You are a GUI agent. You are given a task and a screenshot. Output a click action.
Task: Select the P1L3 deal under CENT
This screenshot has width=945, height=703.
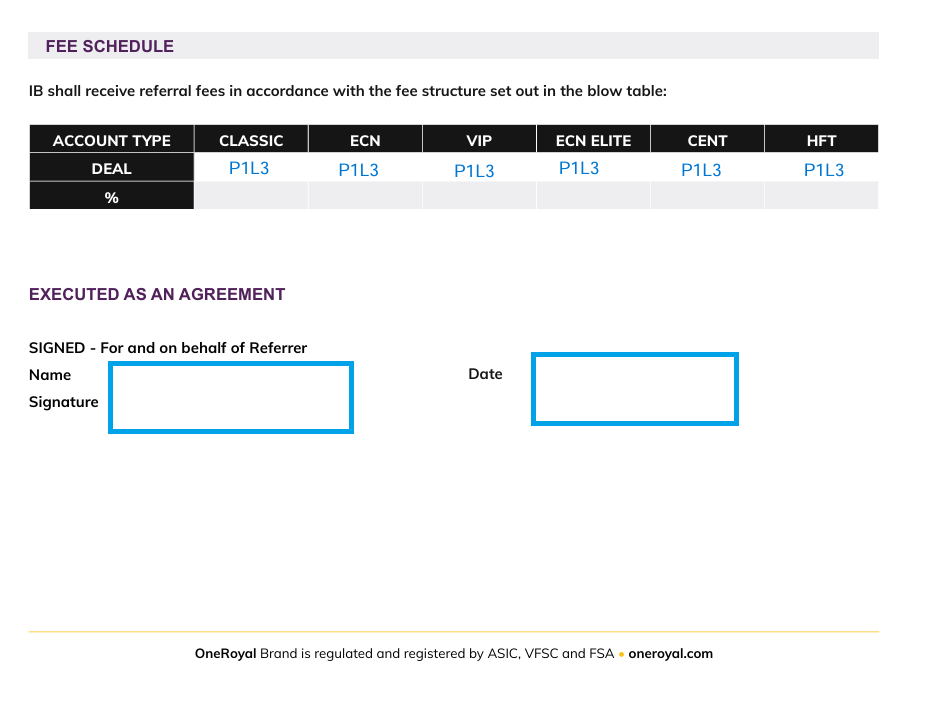(x=701, y=170)
